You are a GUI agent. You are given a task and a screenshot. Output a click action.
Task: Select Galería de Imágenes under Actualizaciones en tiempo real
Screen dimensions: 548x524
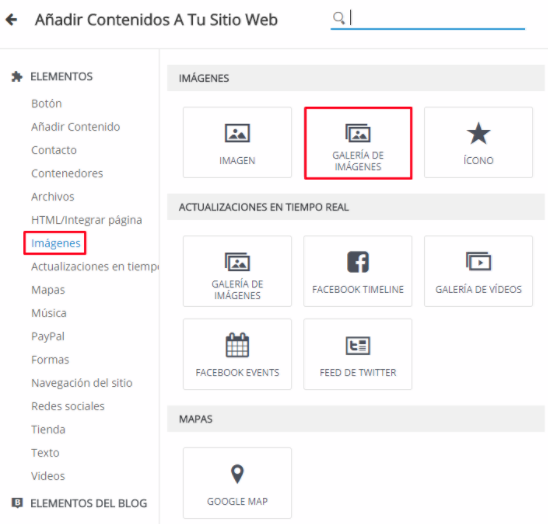coord(237,271)
